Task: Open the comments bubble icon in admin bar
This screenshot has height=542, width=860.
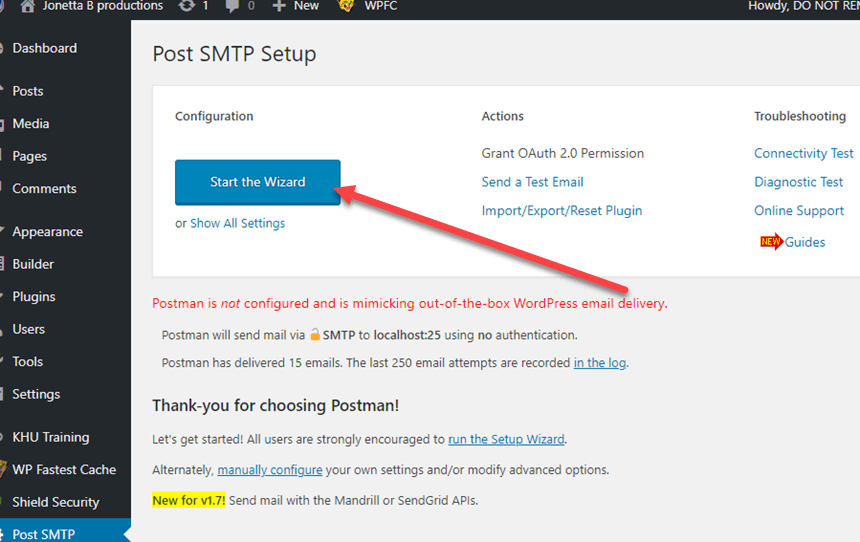Action: point(233,7)
